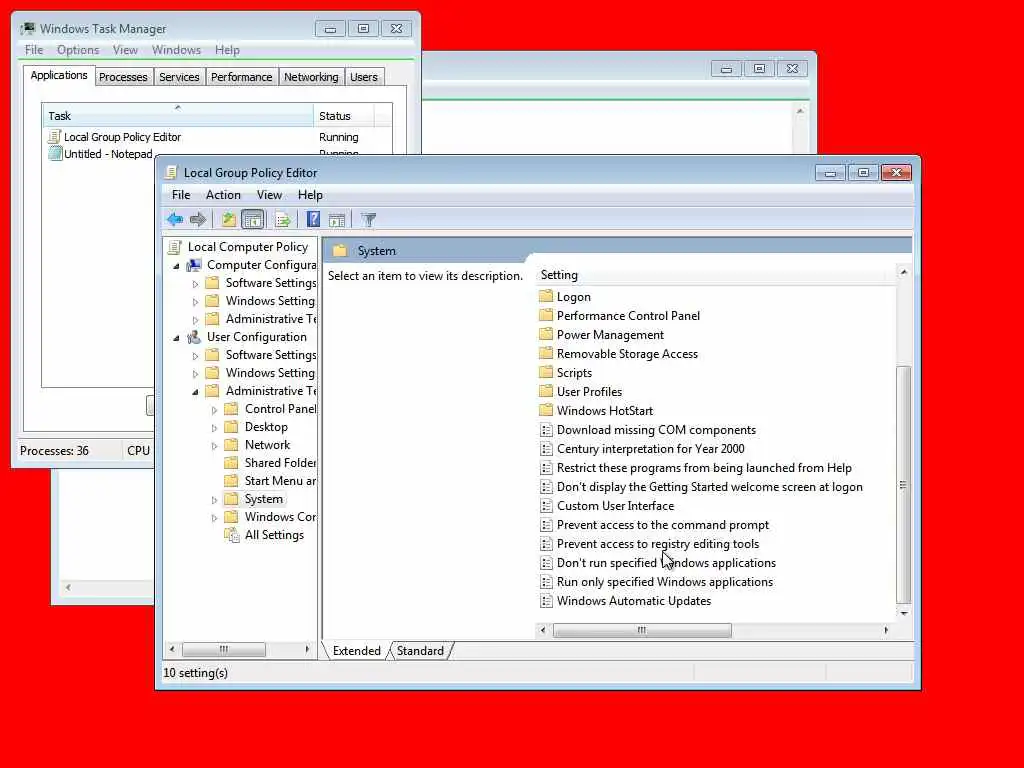Click policy icon beside Custom User Interface
1024x768 pixels.
(547, 505)
